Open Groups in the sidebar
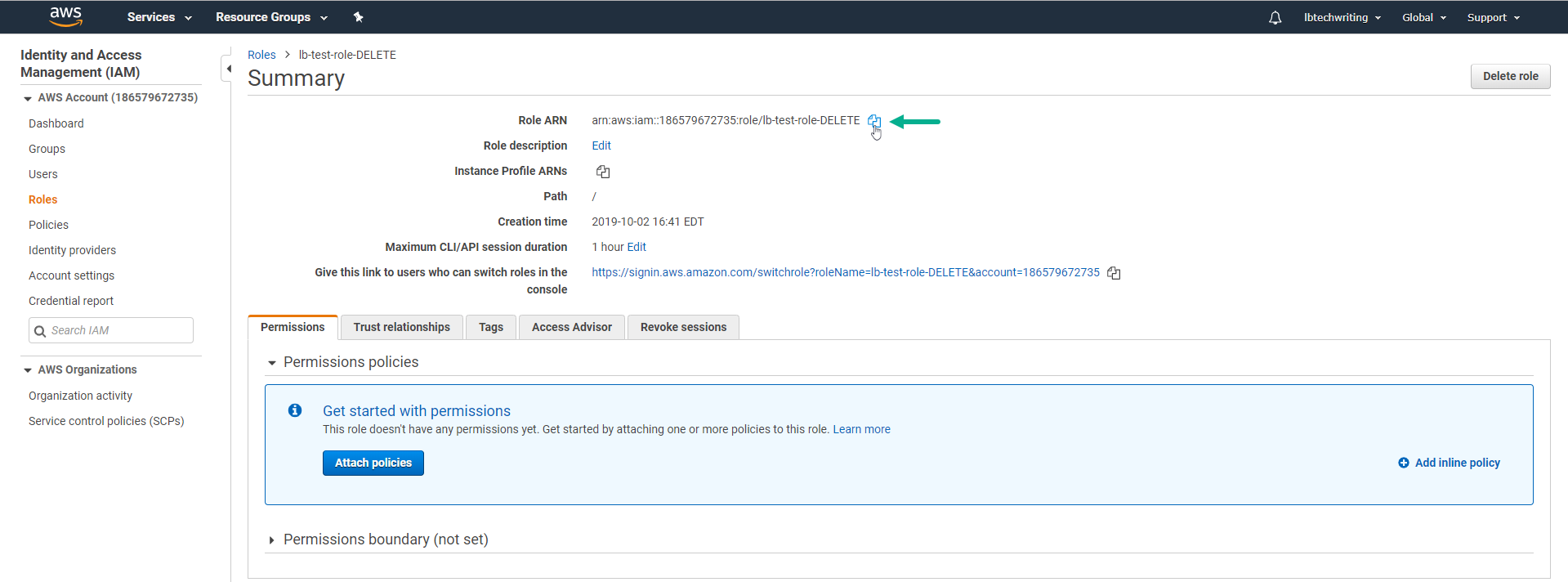This screenshot has width=1568, height=582. click(47, 149)
